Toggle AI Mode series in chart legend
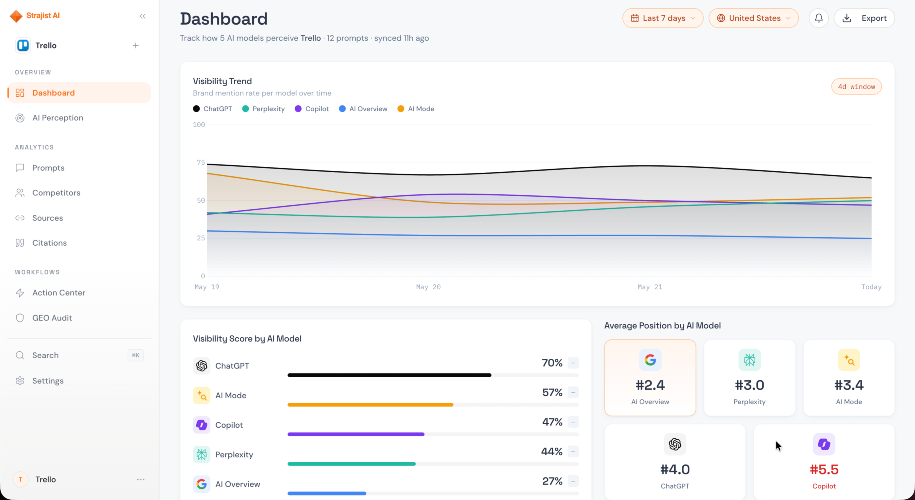 click(x=415, y=109)
